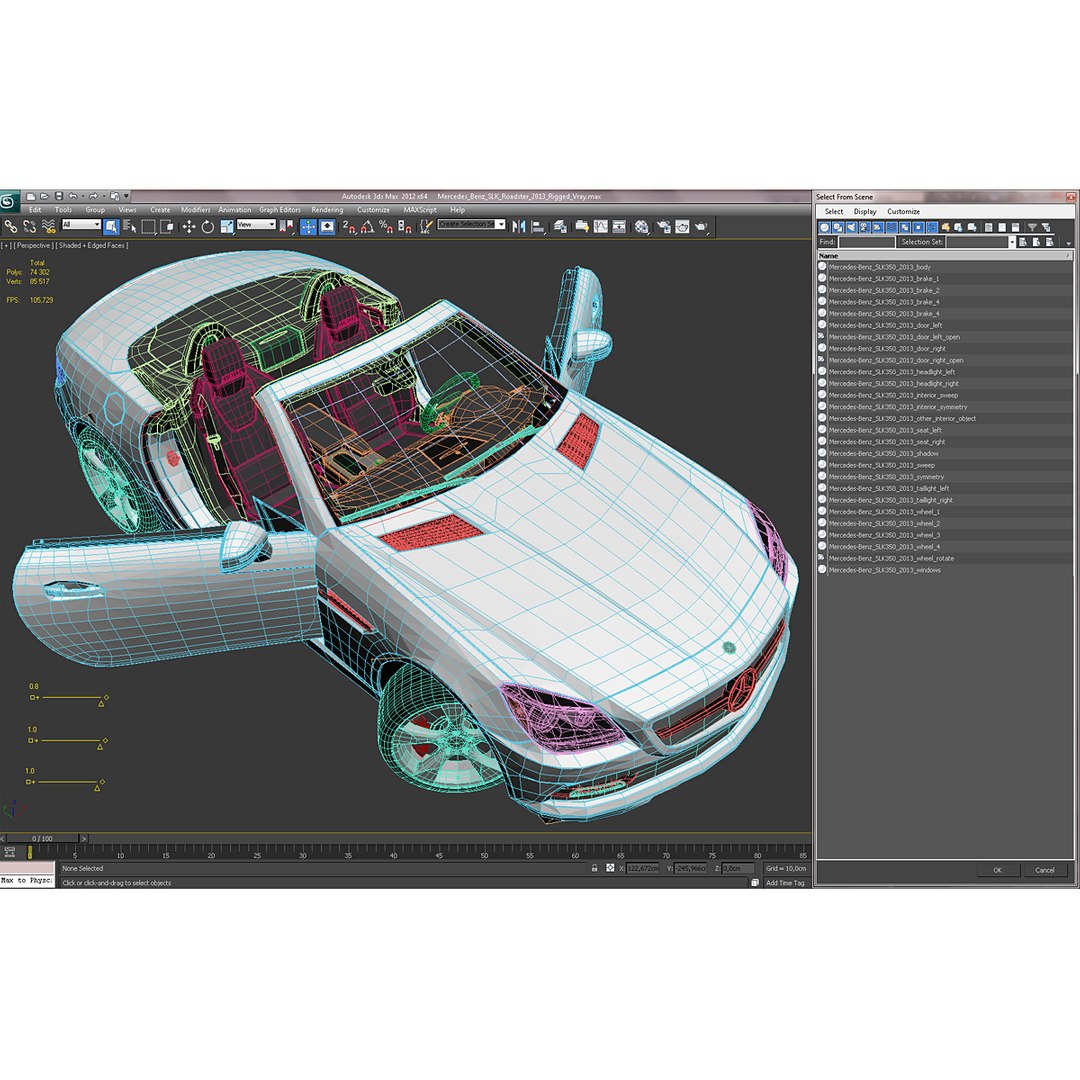
Task: Click the Unlink Selection icon
Action: click(29, 226)
